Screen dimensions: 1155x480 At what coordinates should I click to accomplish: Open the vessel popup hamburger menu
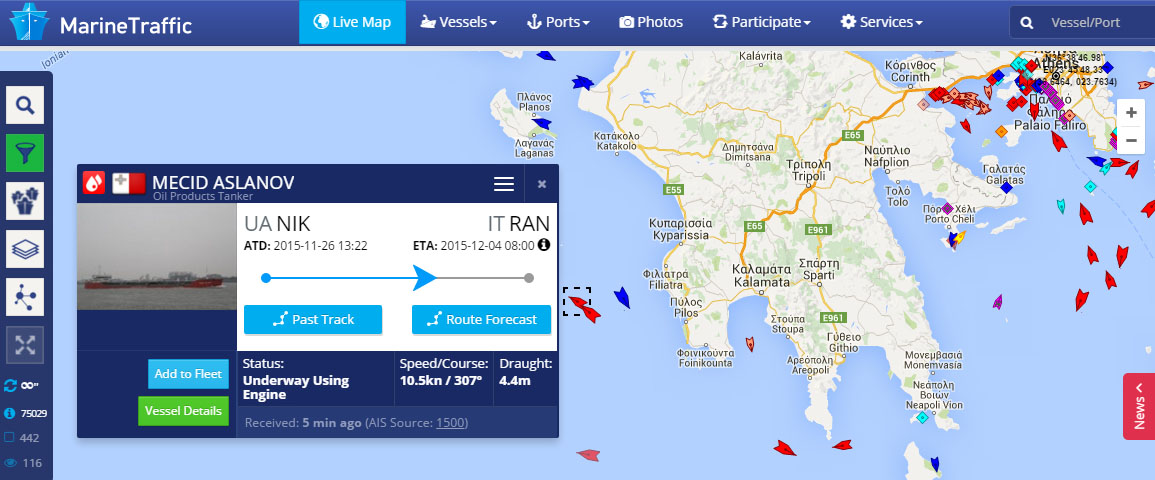tap(504, 184)
